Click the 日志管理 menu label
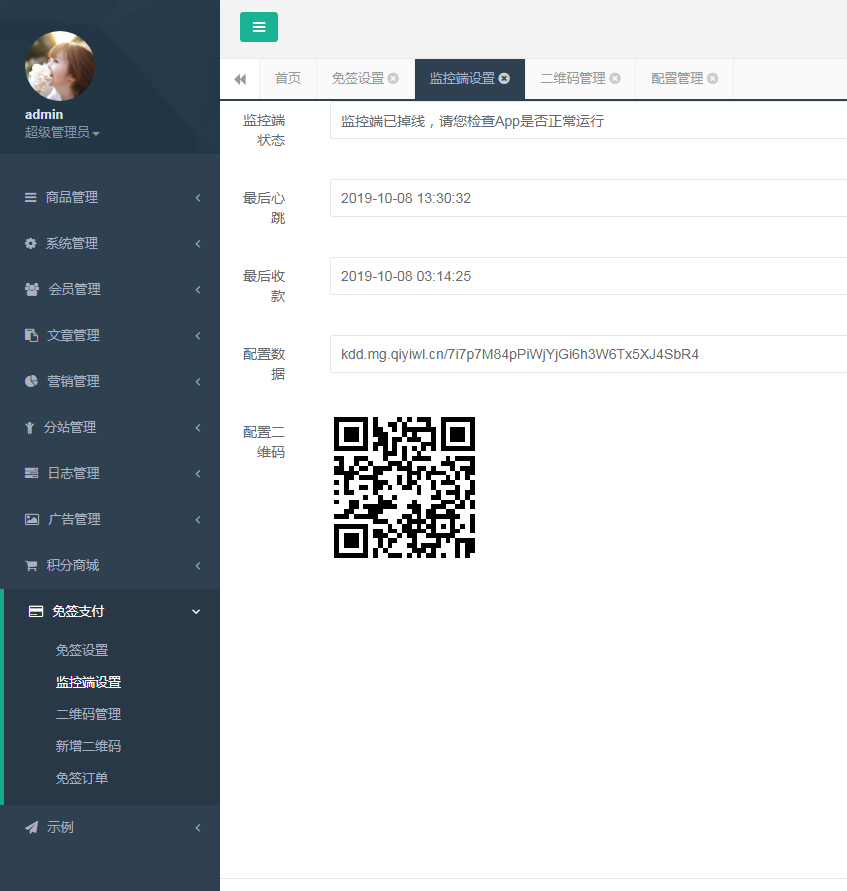Screen dimensions: 847x891 point(74,473)
